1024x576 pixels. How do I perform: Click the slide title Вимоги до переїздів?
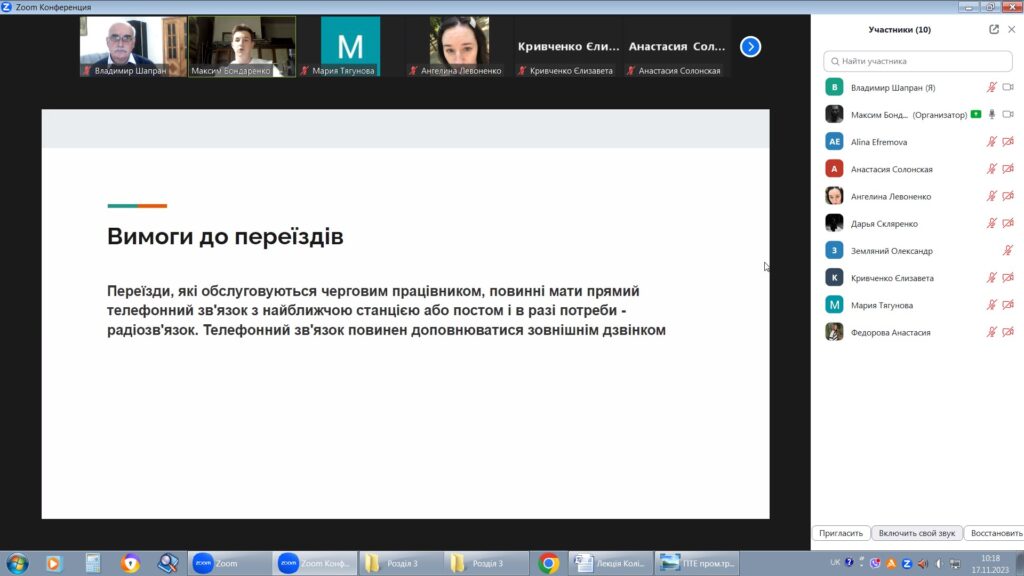coord(225,236)
